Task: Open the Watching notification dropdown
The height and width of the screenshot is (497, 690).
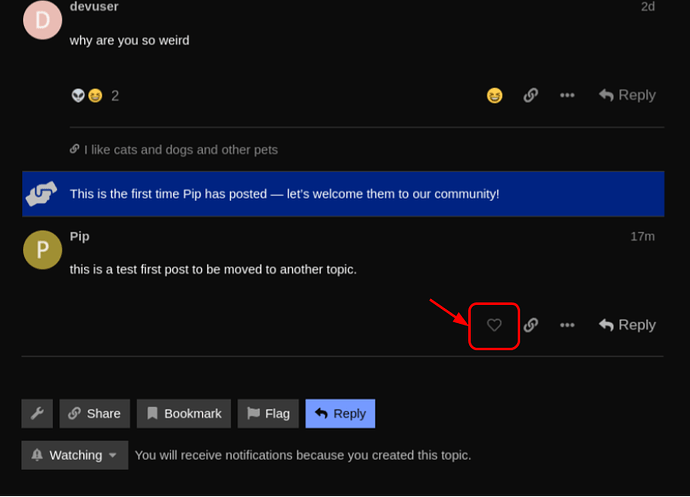Action: pos(75,455)
